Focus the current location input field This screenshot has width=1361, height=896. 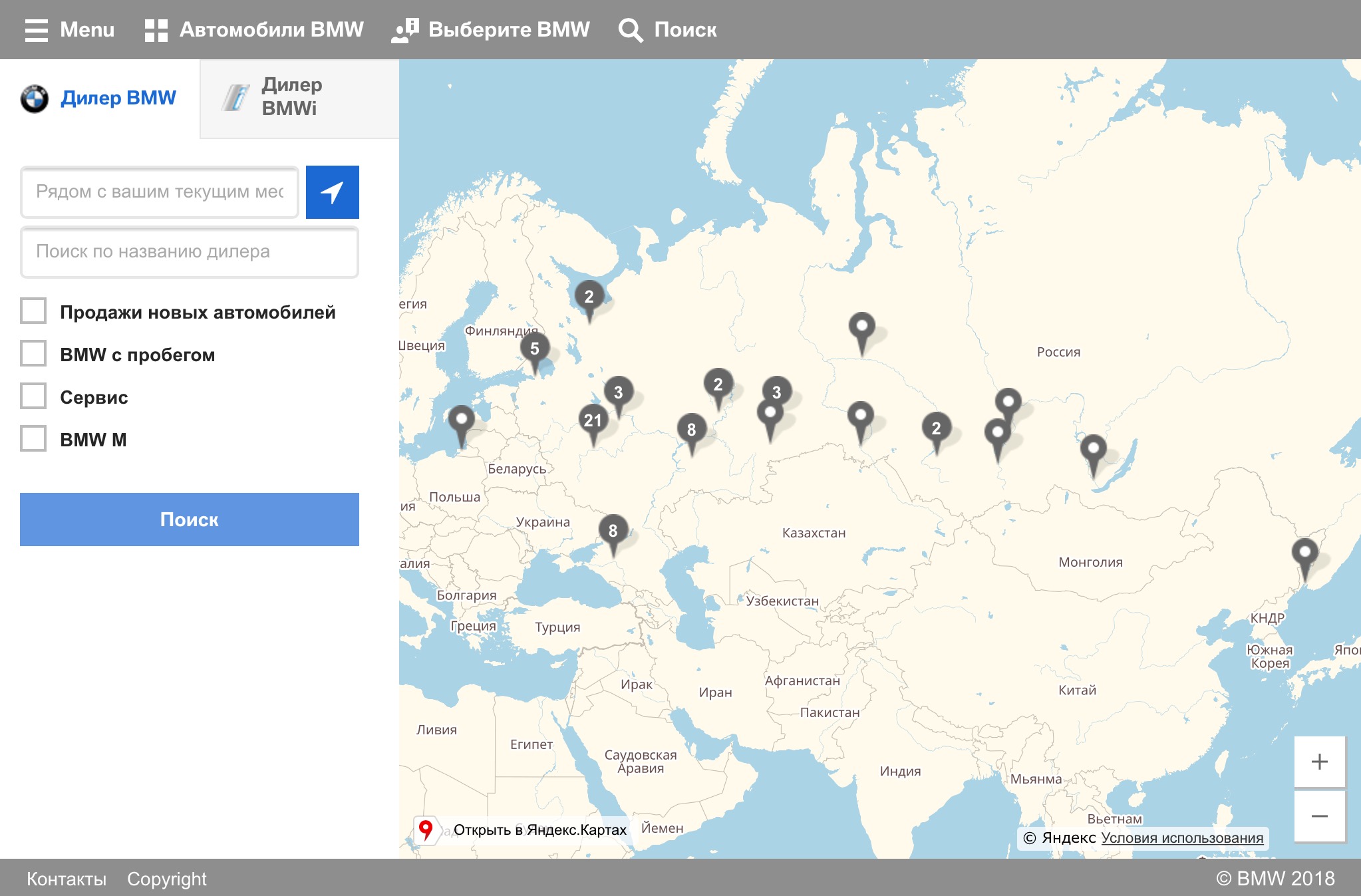160,192
